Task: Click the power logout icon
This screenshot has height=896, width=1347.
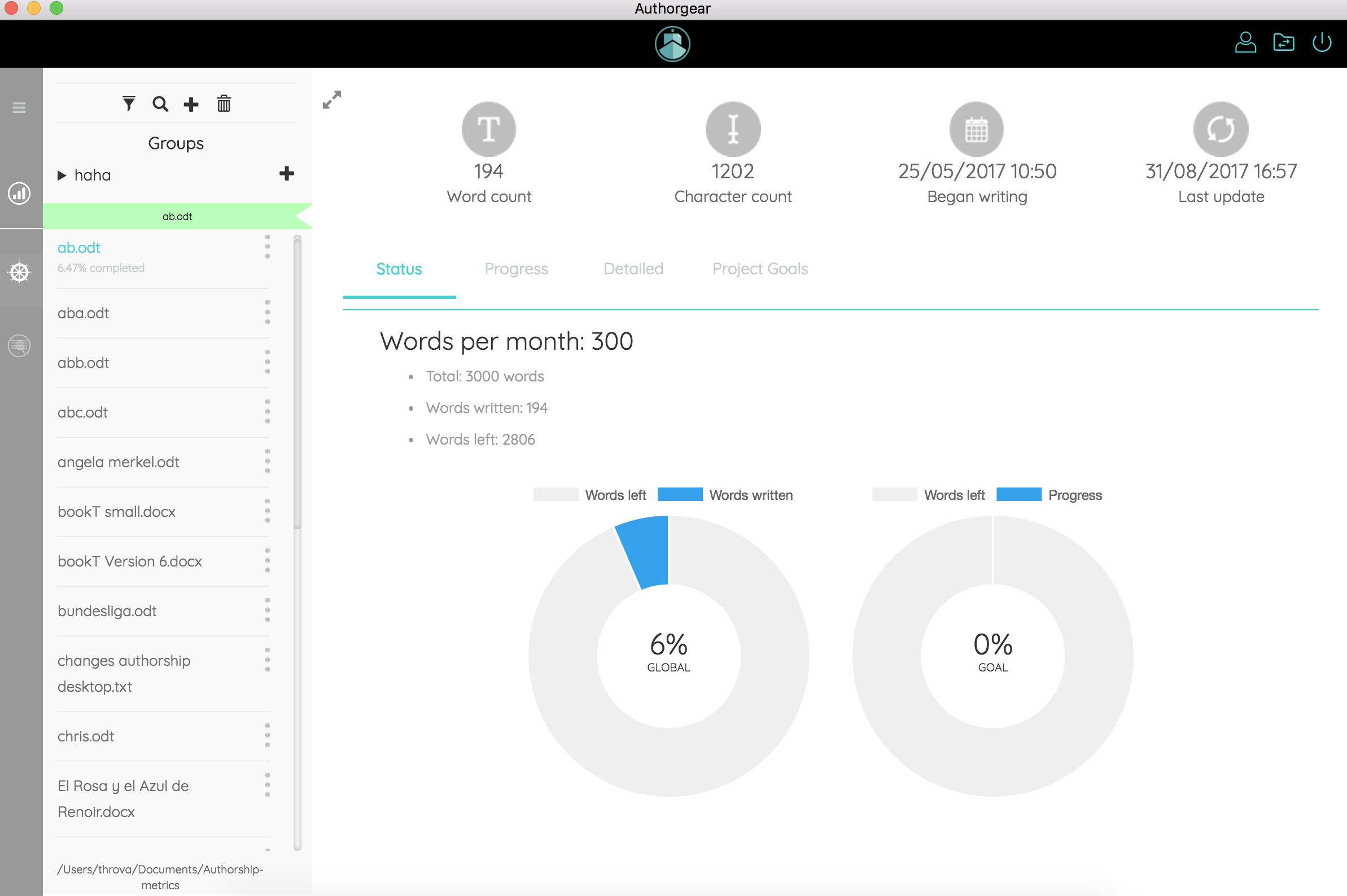Action: pos(1322,42)
